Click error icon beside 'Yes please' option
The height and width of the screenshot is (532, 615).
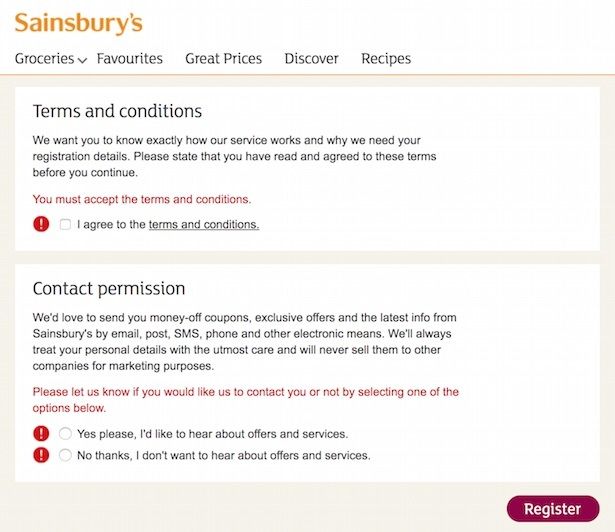click(x=41, y=434)
